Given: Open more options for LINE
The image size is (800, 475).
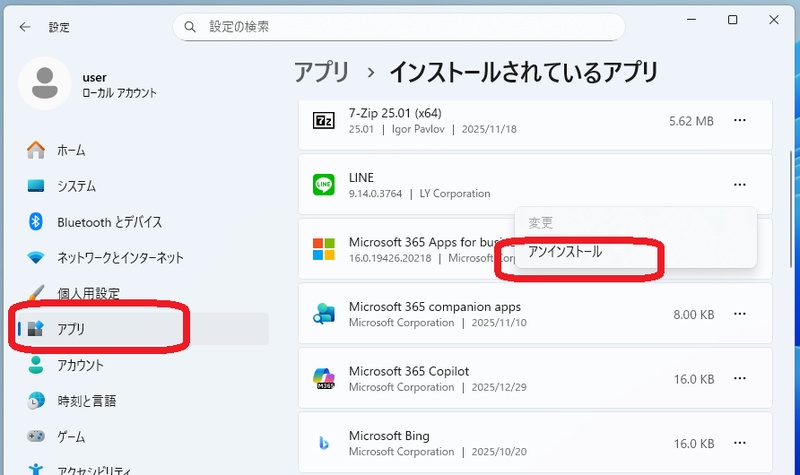Looking at the screenshot, I should pos(740,185).
